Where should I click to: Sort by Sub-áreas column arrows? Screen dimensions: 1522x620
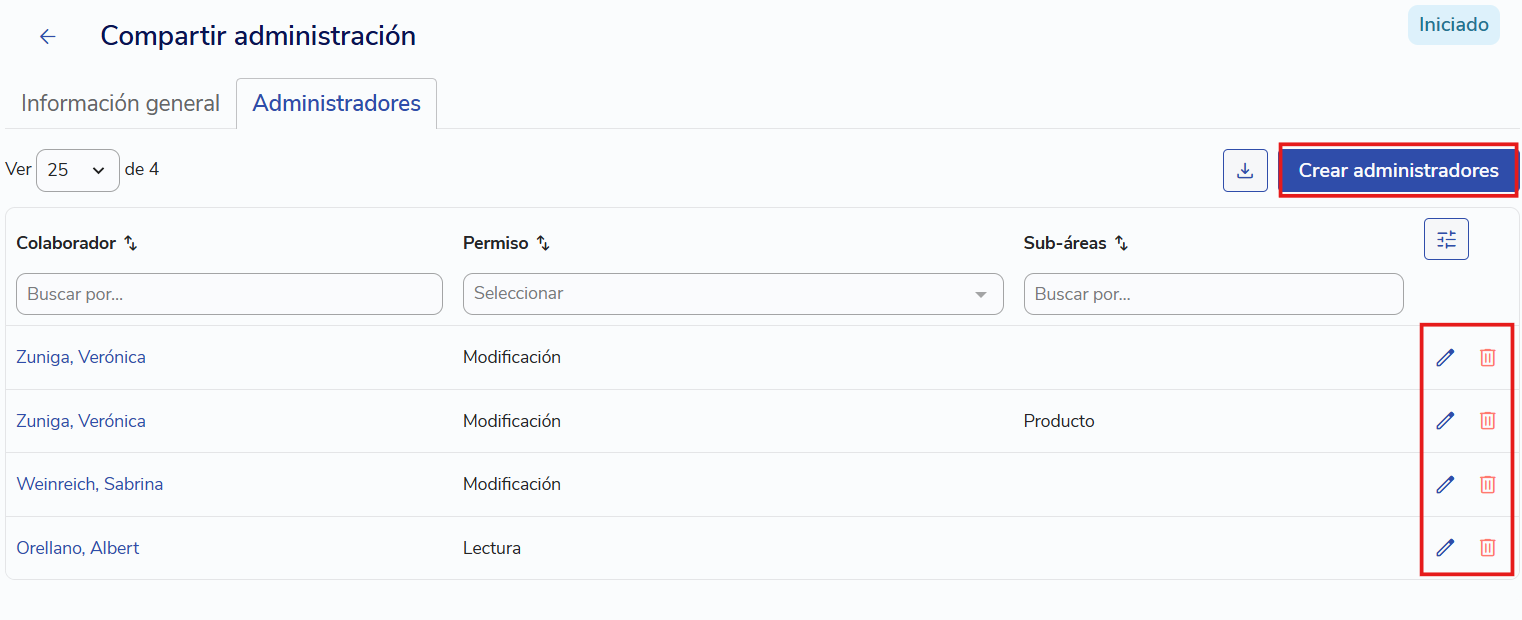1121,243
